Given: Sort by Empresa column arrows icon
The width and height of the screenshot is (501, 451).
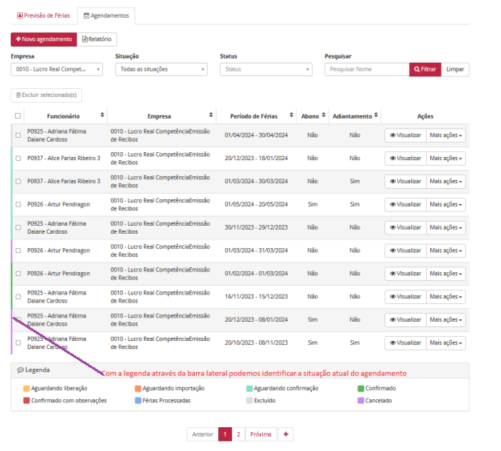Looking at the screenshot, I should (211, 115).
